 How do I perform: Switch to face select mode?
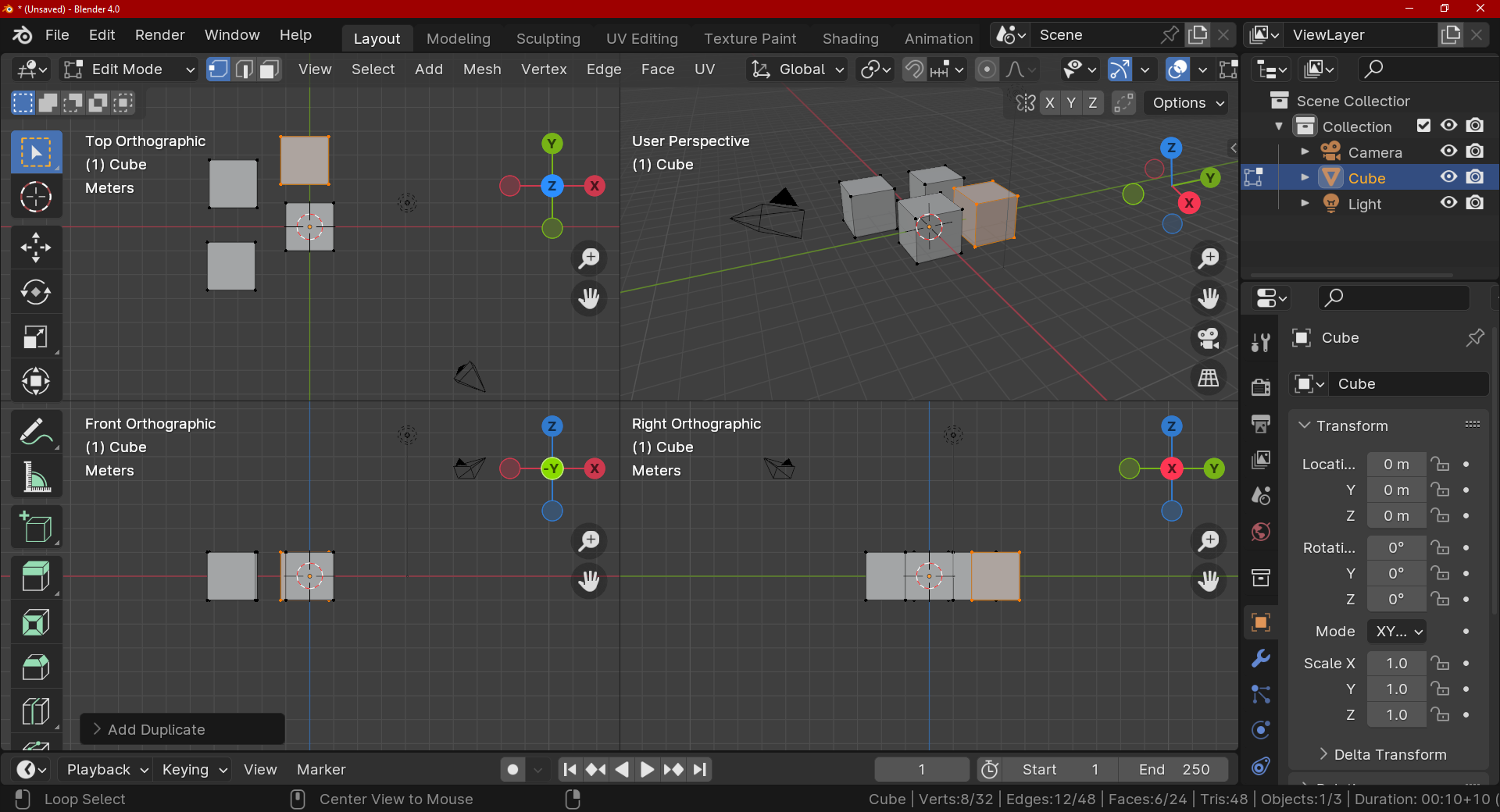pos(270,69)
